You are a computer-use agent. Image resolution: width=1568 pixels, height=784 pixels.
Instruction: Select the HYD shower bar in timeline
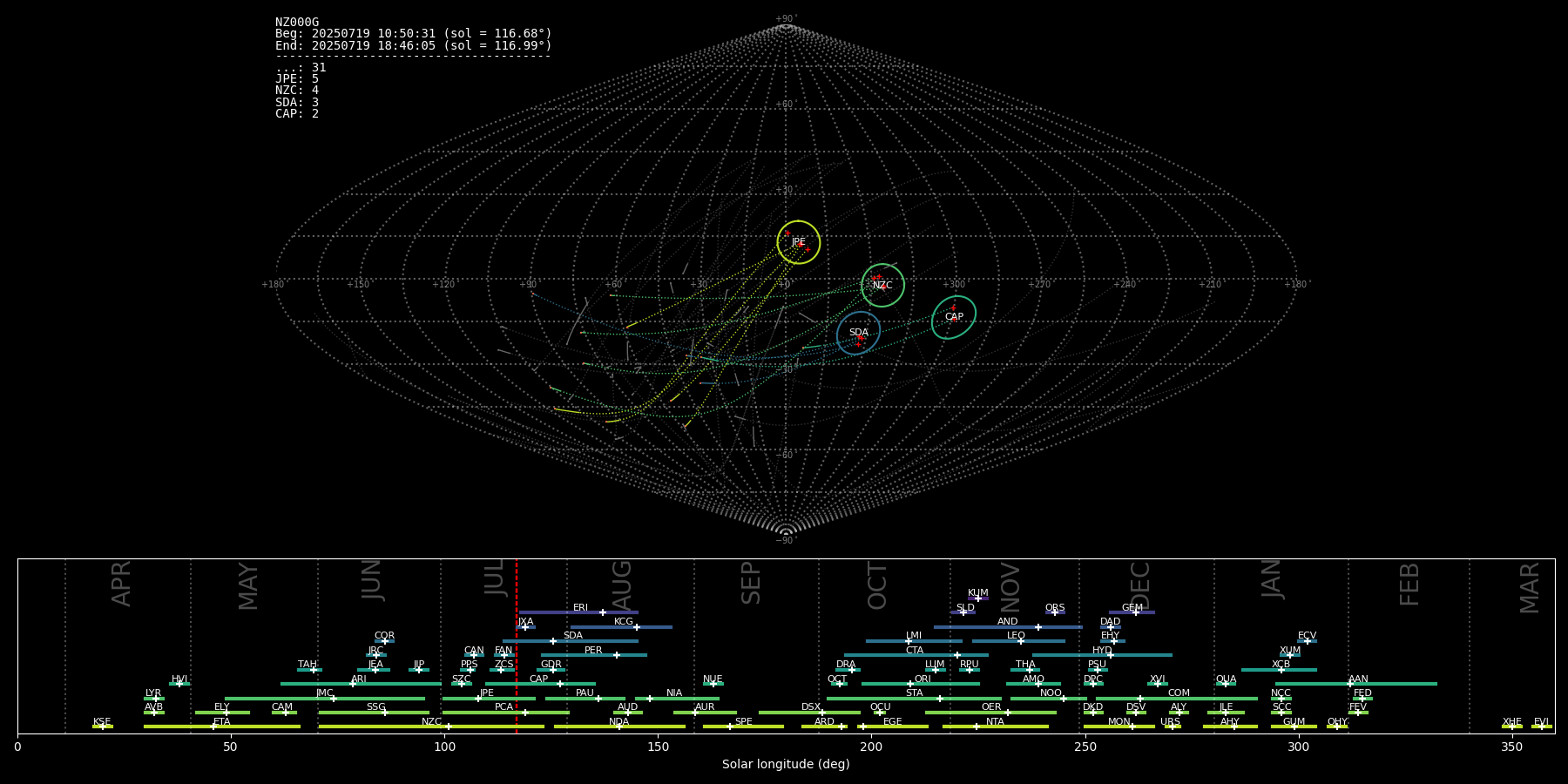[1102, 655]
